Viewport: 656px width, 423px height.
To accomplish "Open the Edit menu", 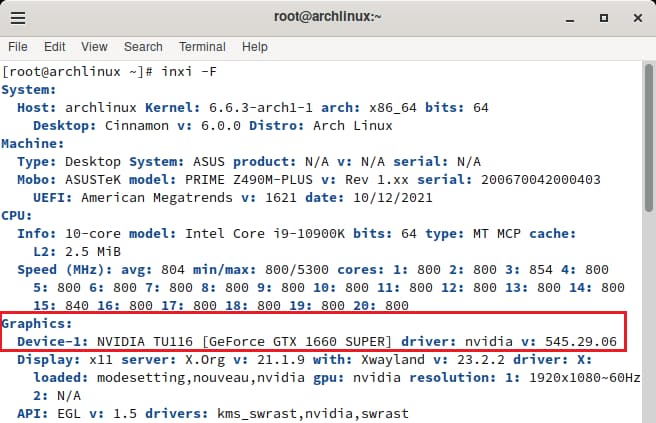I will coord(55,47).
